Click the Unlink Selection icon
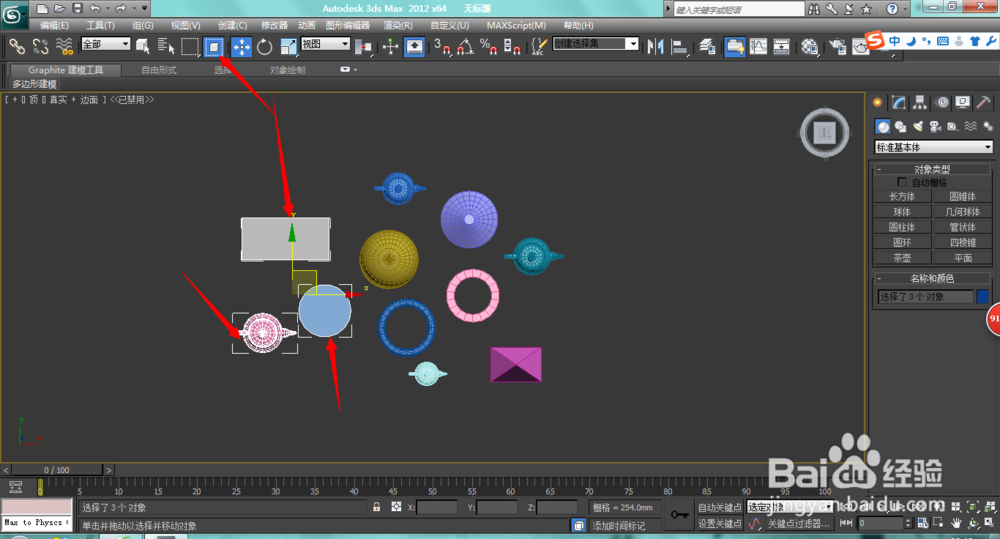Viewport: 1000px width, 539px height. coord(41,46)
